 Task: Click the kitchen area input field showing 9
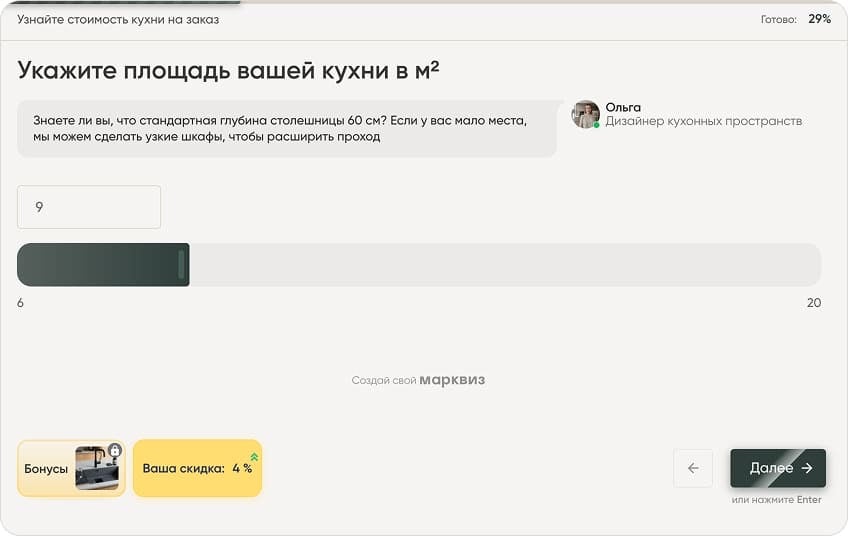pyautogui.click(x=89, y=207)
